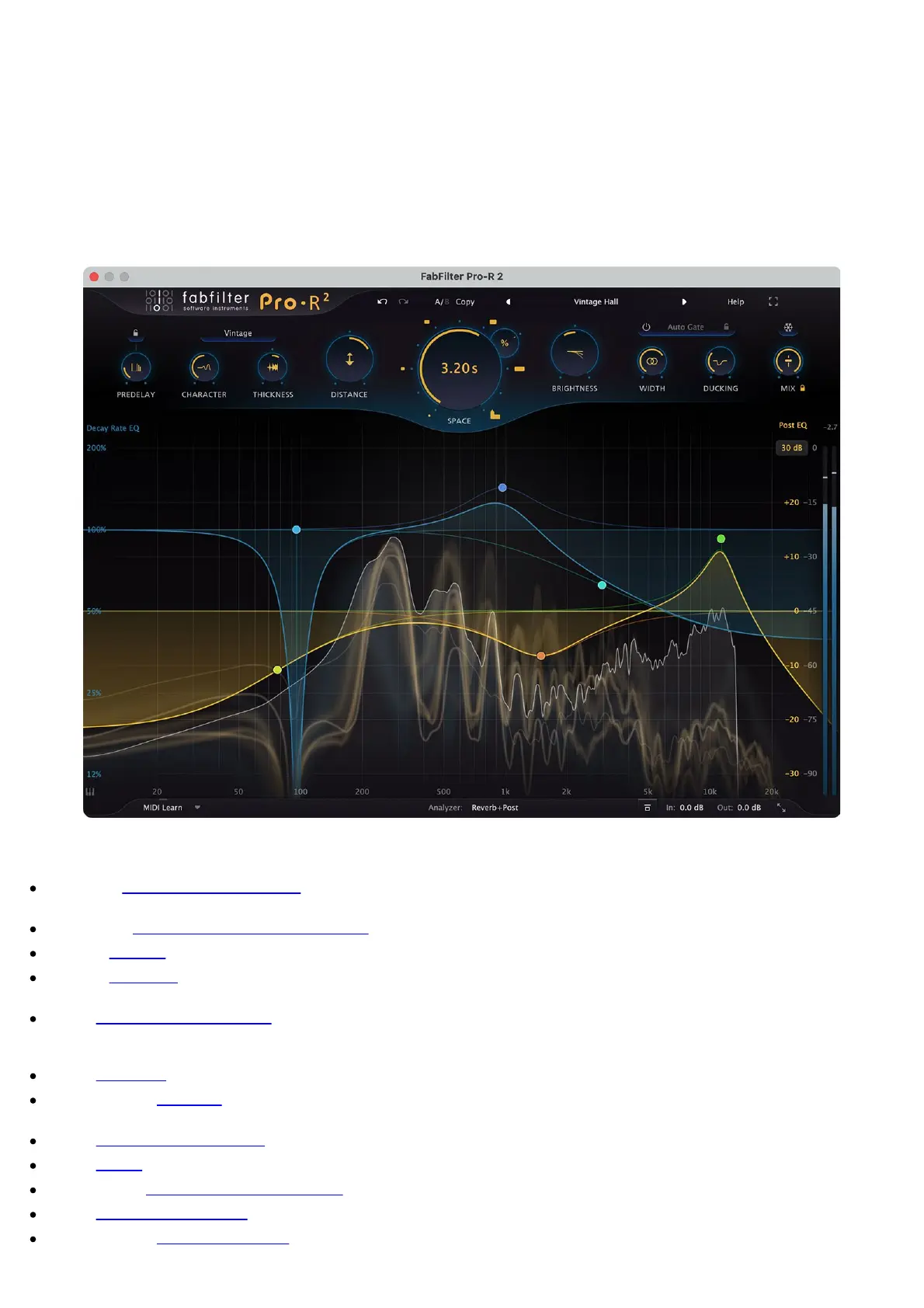Toggle the Auto Gate lock icon
The image size is (924, 1308).
pyautogui.click(x=726, y=327)
